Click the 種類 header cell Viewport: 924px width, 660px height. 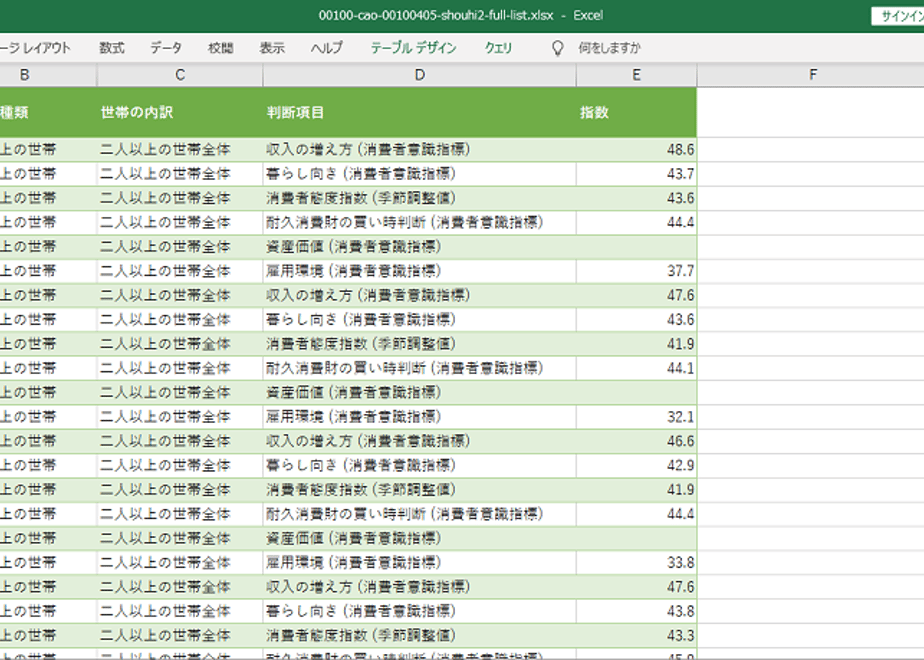tap(48, 113)
